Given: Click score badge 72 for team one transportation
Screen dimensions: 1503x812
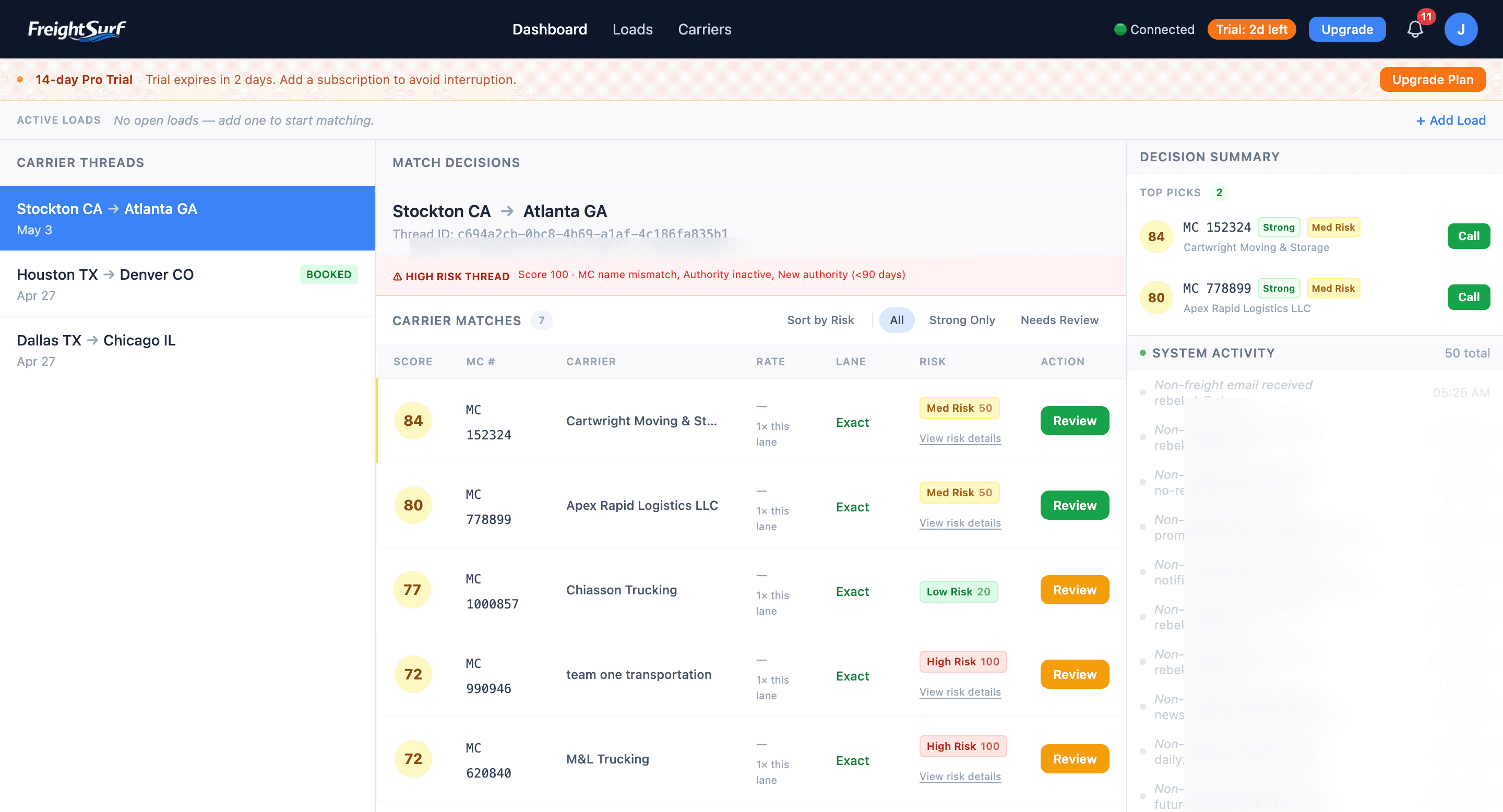Looking at the screenshot, I should 413,674.
